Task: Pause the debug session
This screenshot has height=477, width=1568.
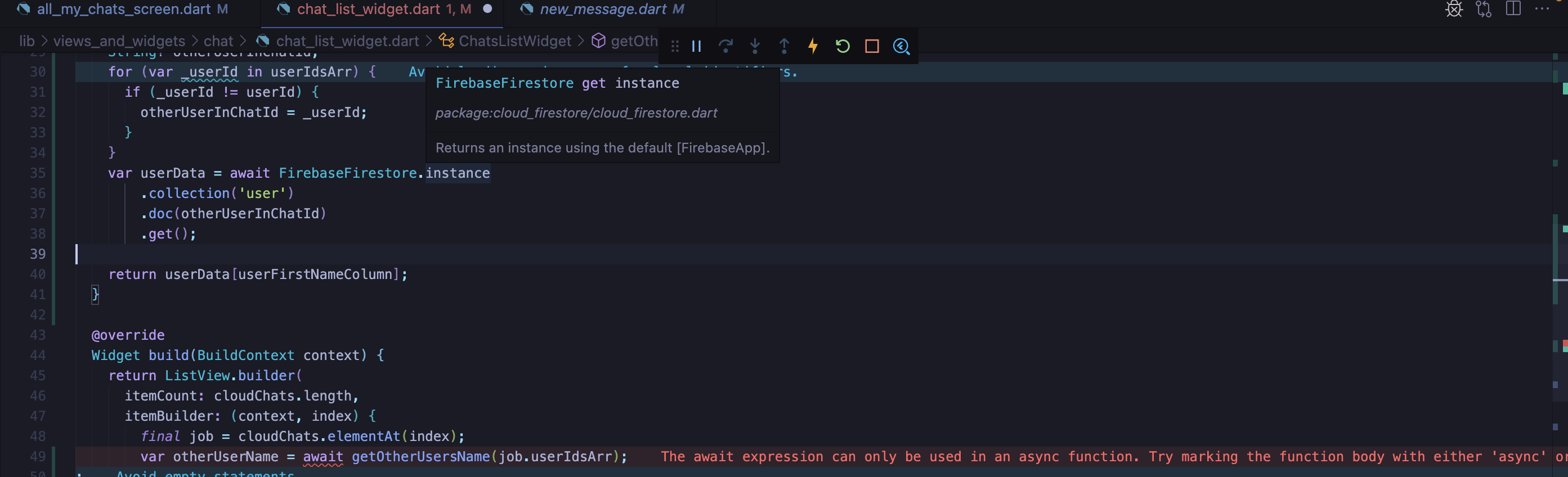Action: [x=697, y=46]
